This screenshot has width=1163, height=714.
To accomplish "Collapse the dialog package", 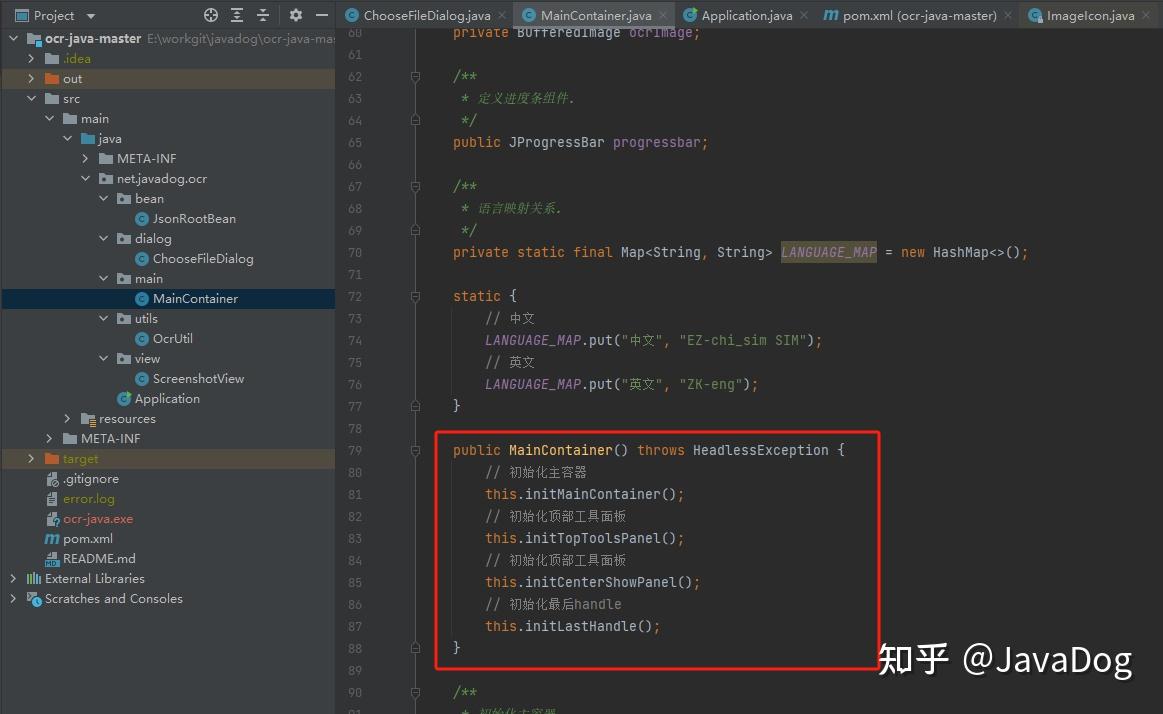I will (104, 238).
